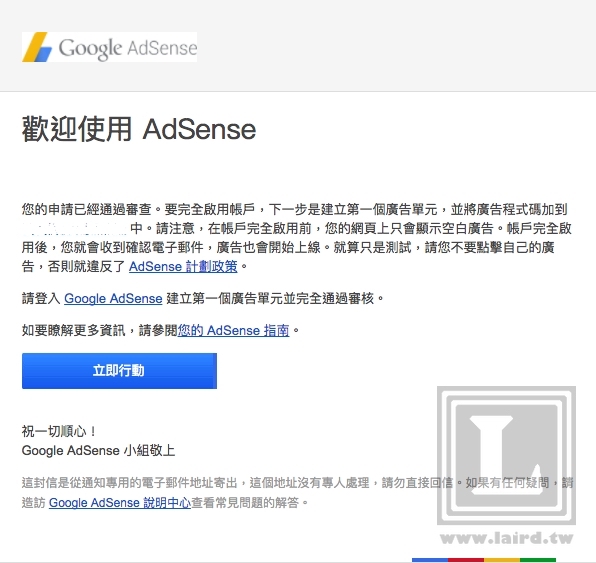Click the Google AdSense wordmark in header
Viewport: 596px width, 563px height.
pos(128,48)
